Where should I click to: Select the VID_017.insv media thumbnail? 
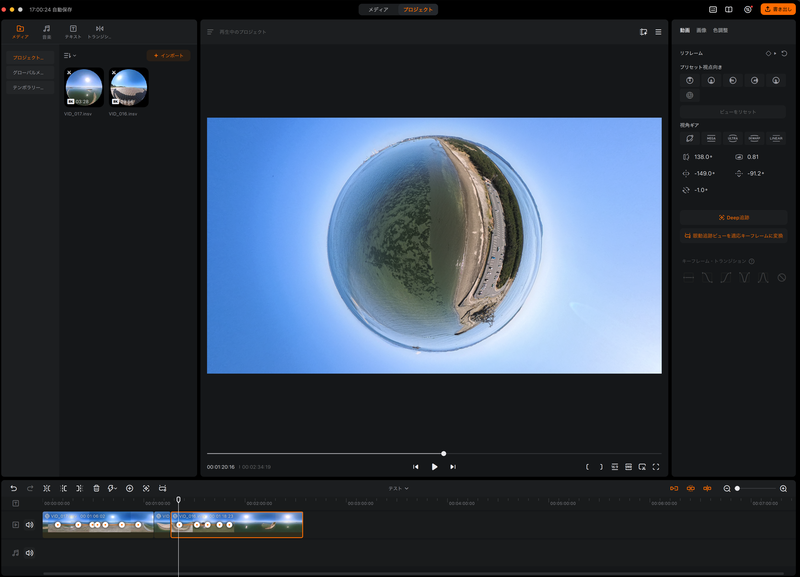pyautogui.click(x=84, y=88)
